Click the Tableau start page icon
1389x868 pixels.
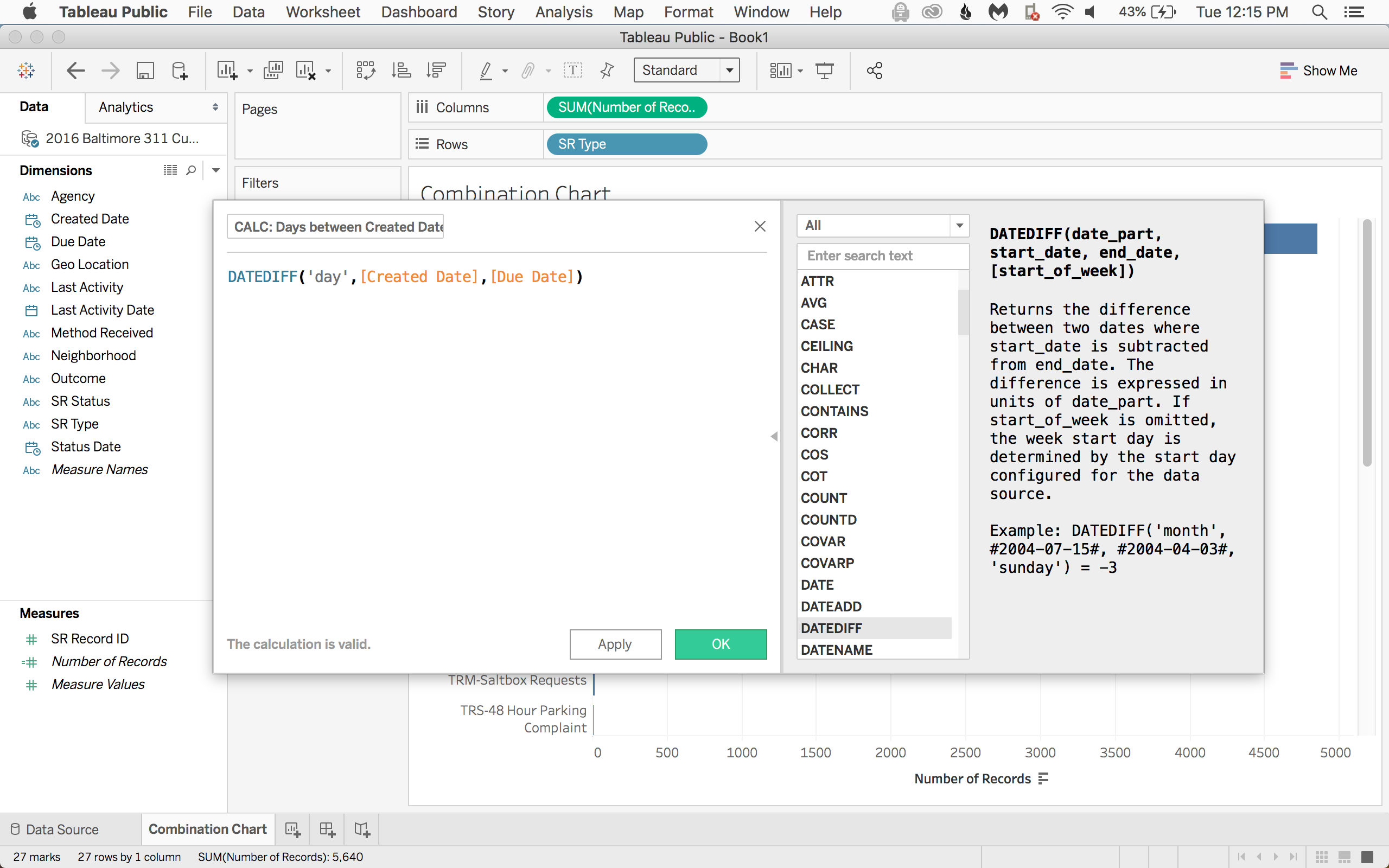[27, 71]
